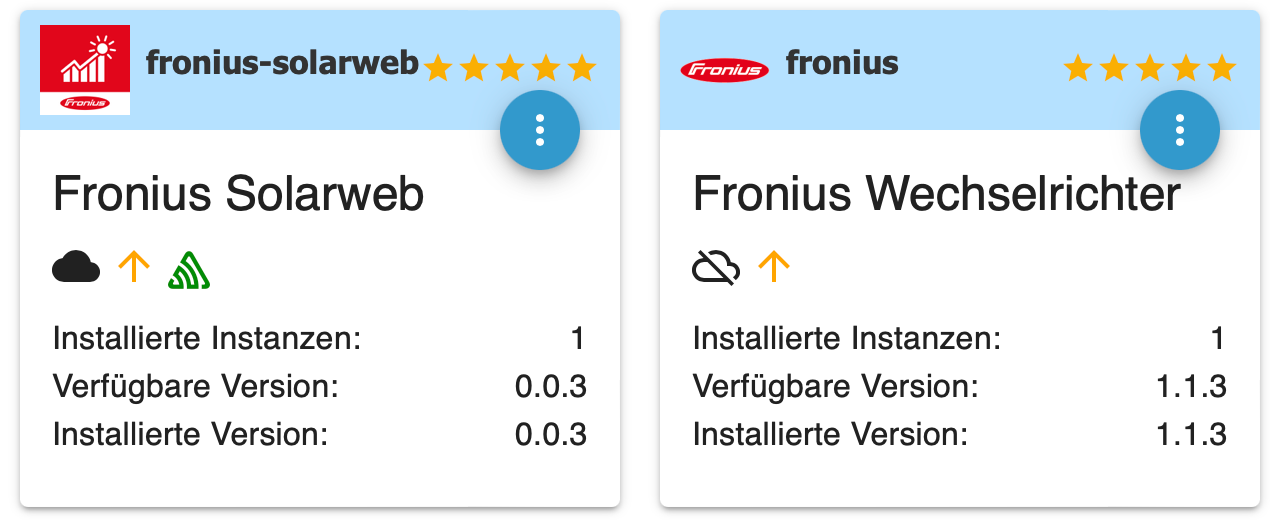
Task: Click the orange arrow icon under Fronius Wechselrichter
Action: (x=774, y=267)
